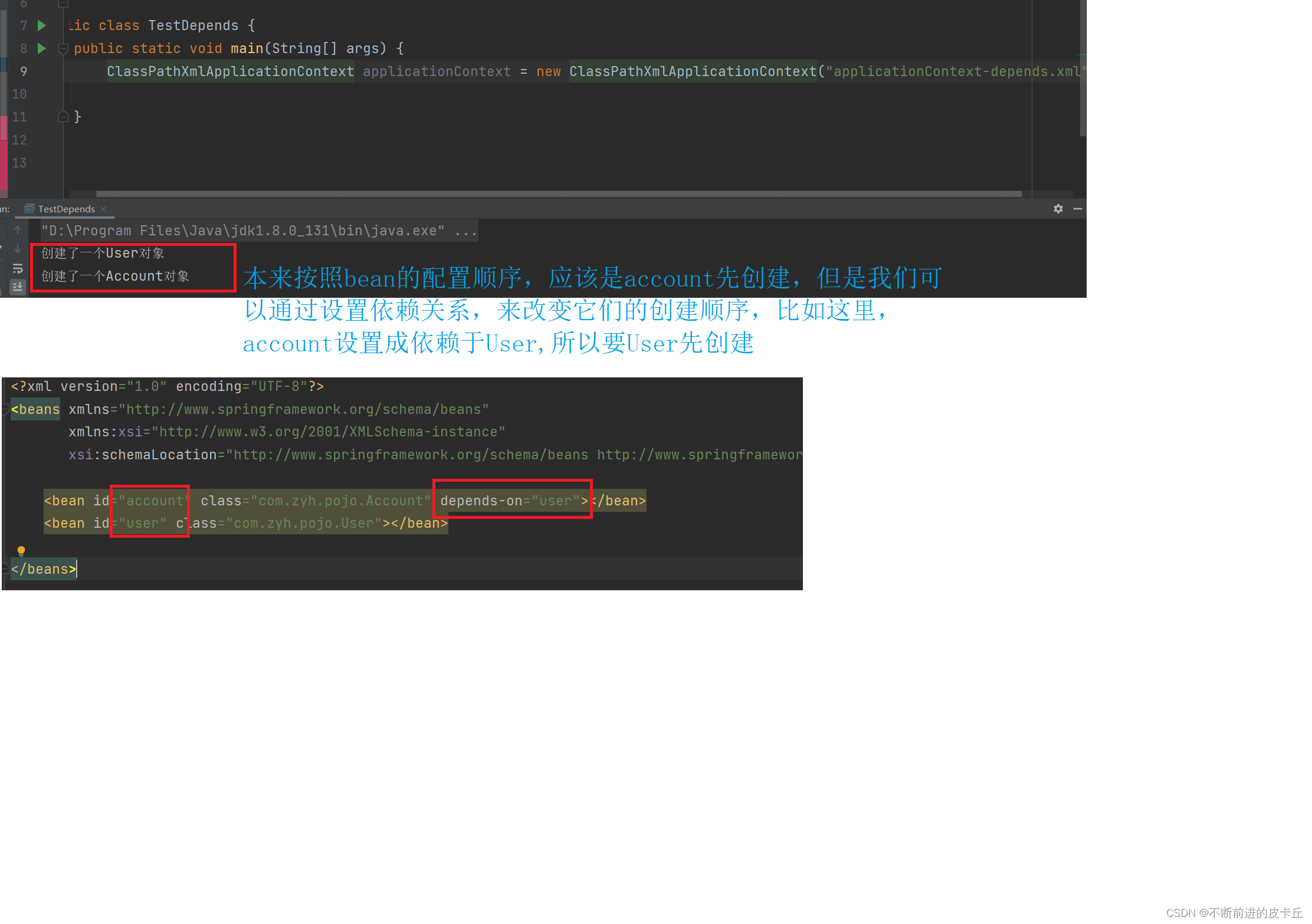Click the editor horizontal scrollbar
The width and height of the screenshot is (1312, 924).
[558, 193]
